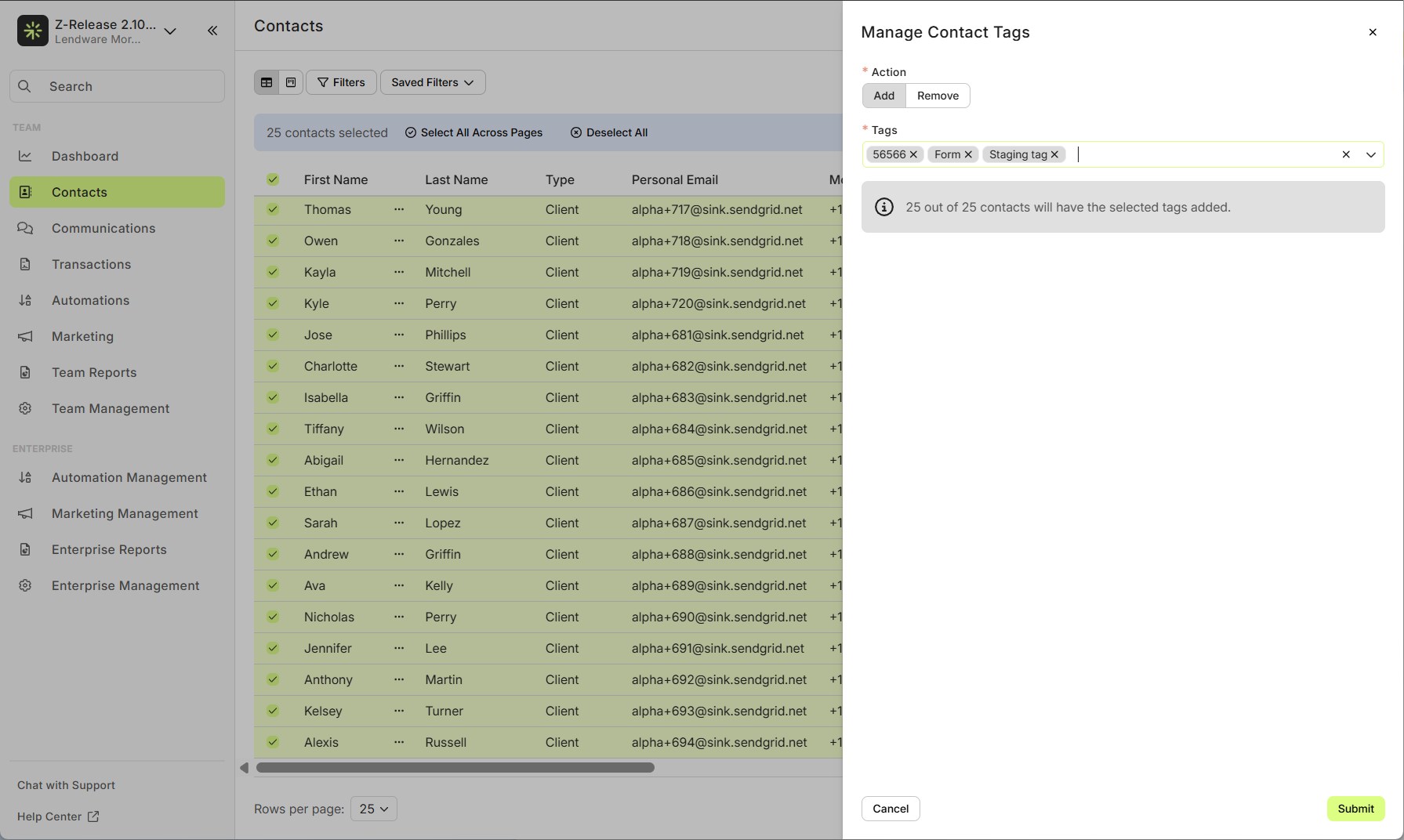1404x840 pixels.
Task: Remove the Staging tag chip
Action: (1054, 154)
